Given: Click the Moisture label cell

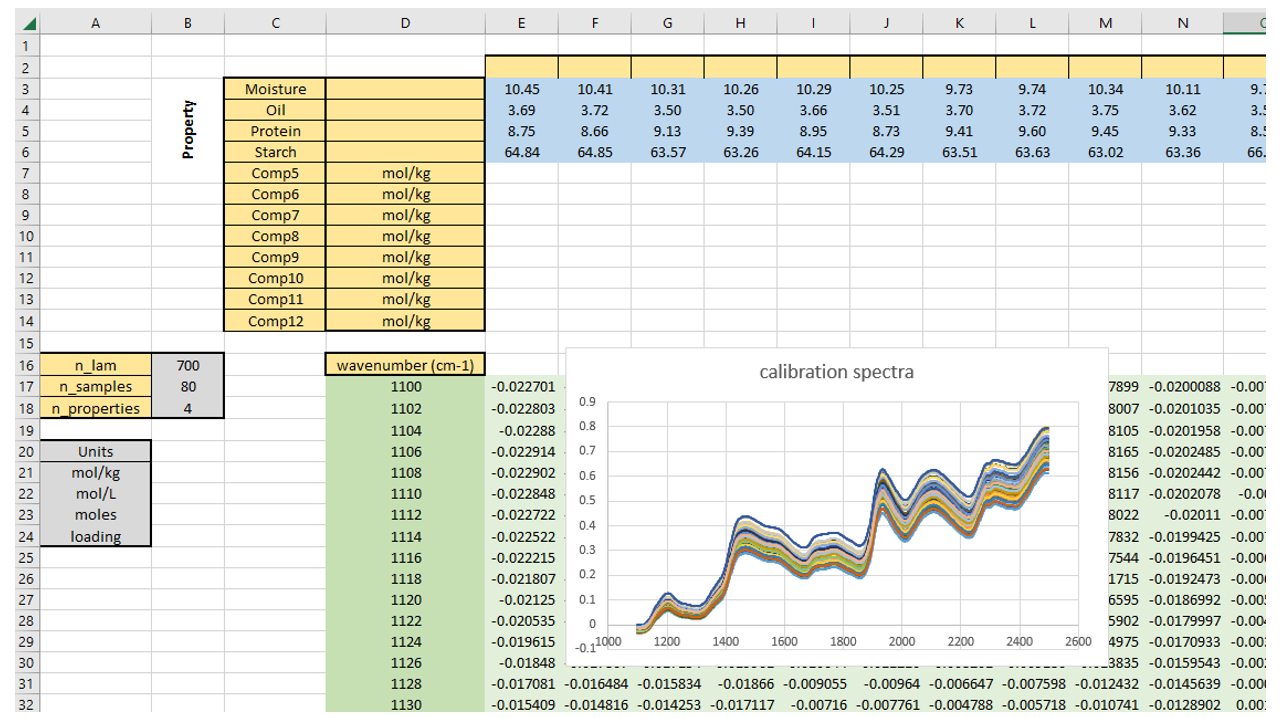Looking at the screenshot, I should tap(275, 89).
